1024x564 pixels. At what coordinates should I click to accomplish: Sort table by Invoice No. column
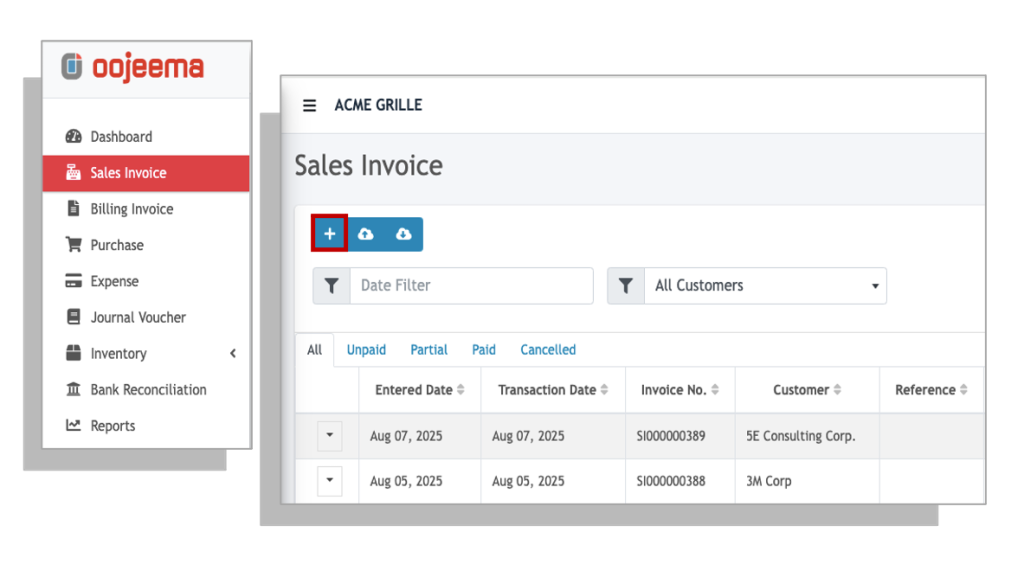(716, 390)
